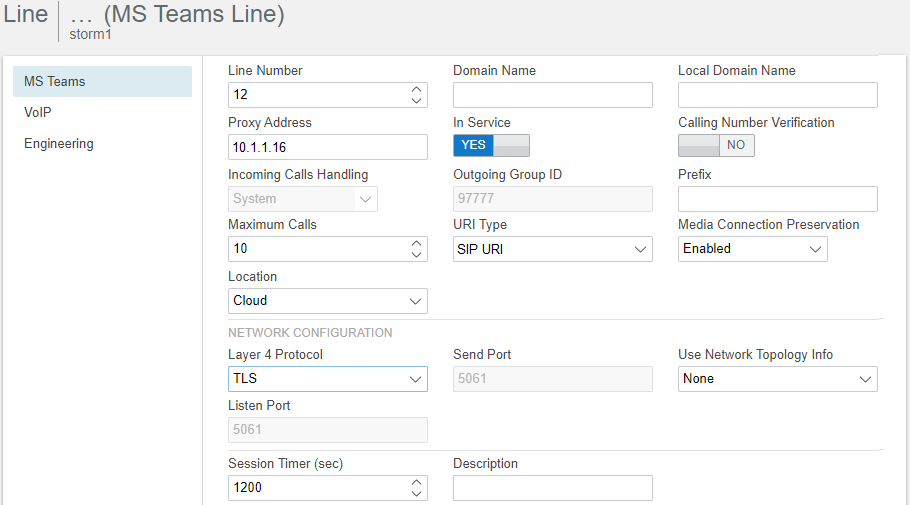Image resolution: width=910 pixels, height=505 pixels.
Task: Open Use Network Topology Info dropdown
Action: point(778,379)
